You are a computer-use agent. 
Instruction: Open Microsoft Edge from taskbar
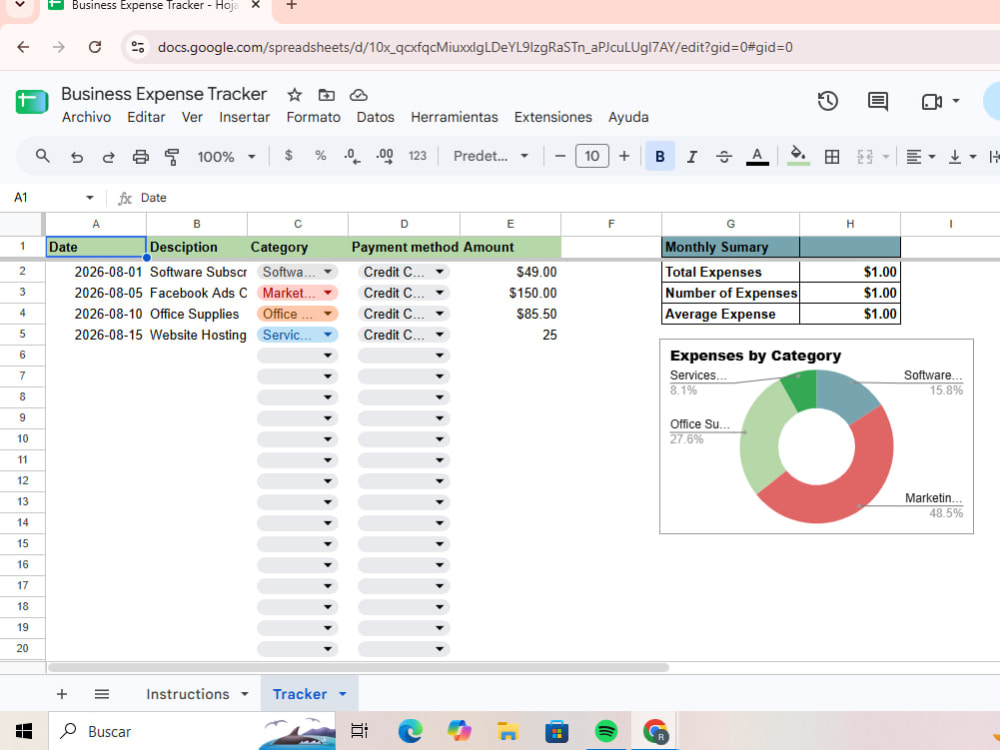click(410, 731)
